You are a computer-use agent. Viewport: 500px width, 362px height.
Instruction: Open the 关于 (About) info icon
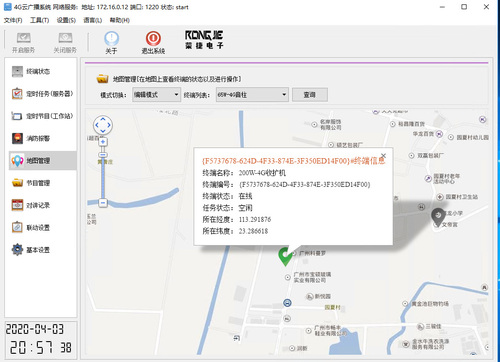point(111,38)
